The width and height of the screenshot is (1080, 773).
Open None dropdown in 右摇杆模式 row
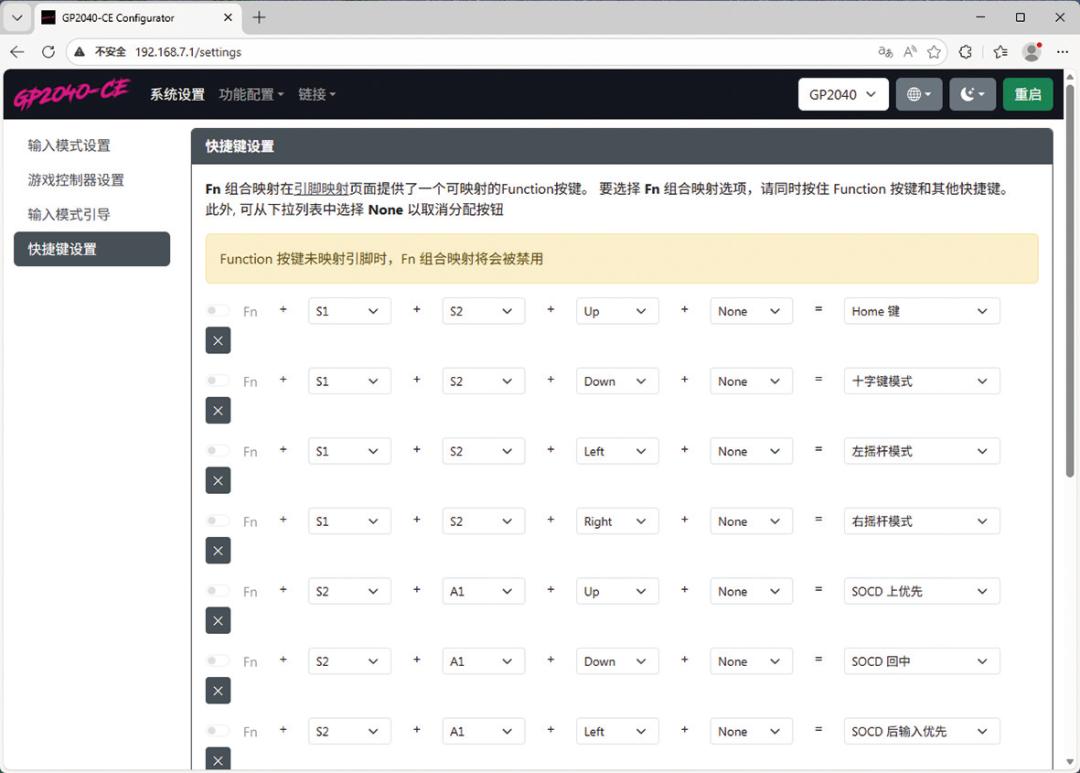pos(751,522)
